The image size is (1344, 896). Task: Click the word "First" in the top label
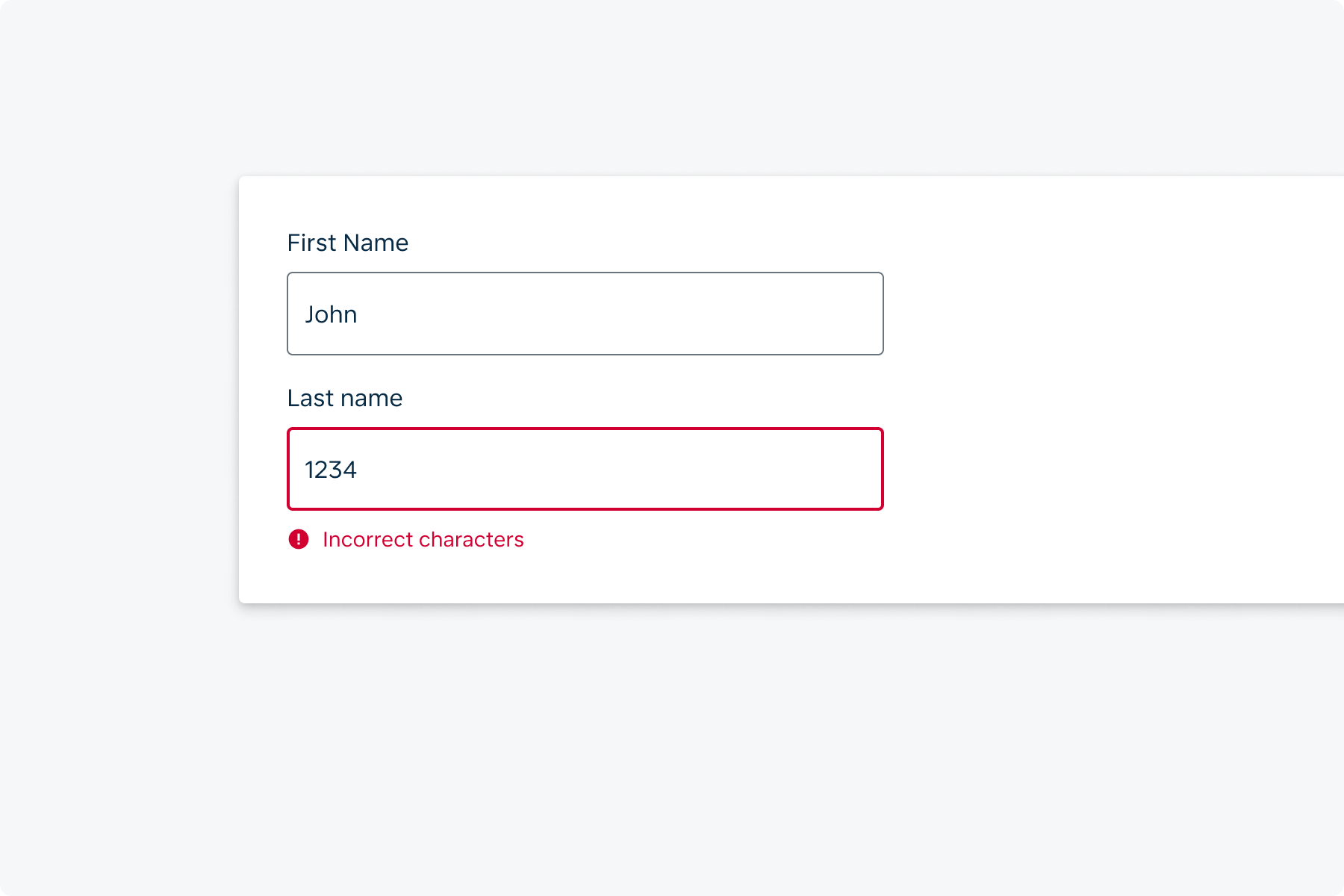click(312, 243)
